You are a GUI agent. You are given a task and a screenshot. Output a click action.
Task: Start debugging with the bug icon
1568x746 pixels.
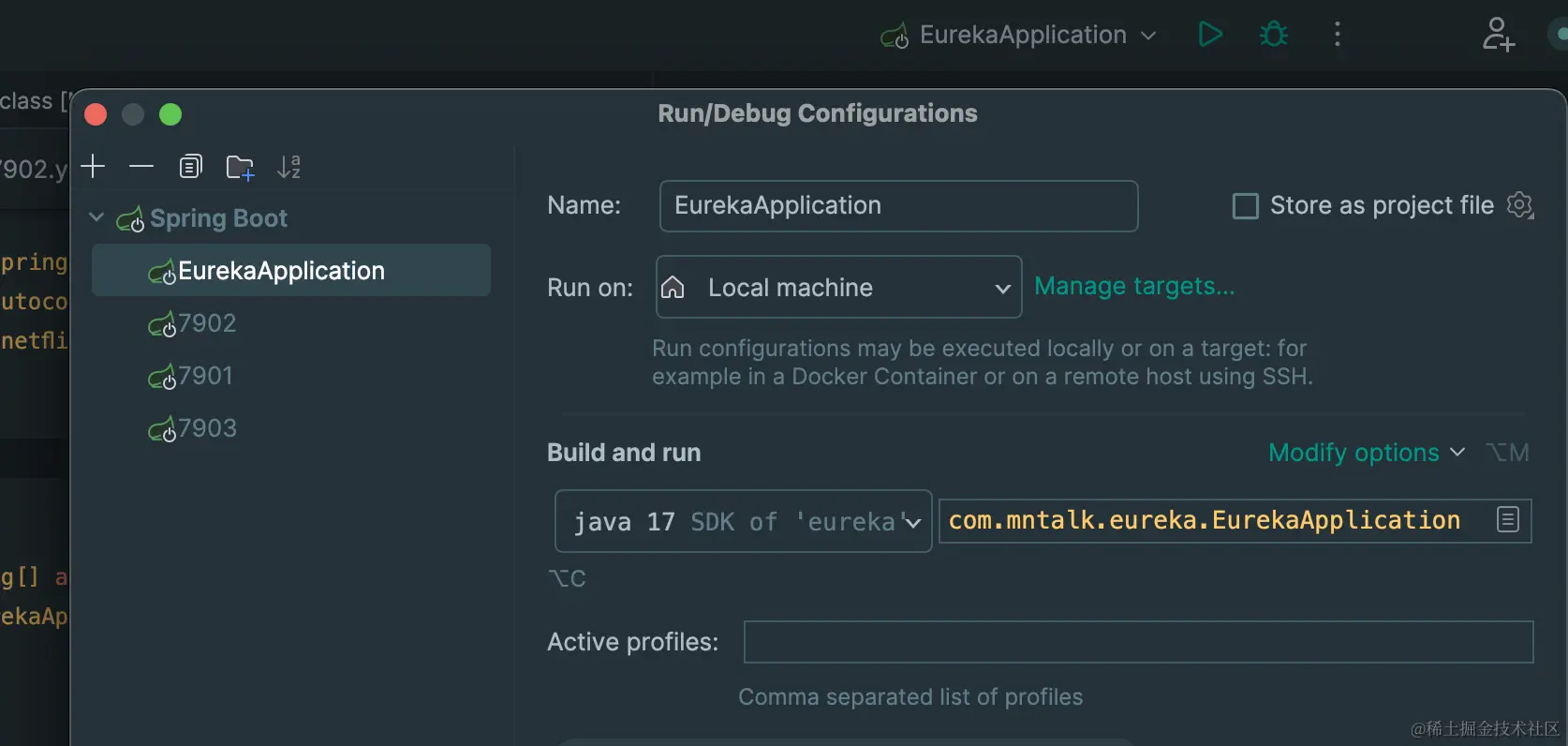click(x=1273, y=35)
